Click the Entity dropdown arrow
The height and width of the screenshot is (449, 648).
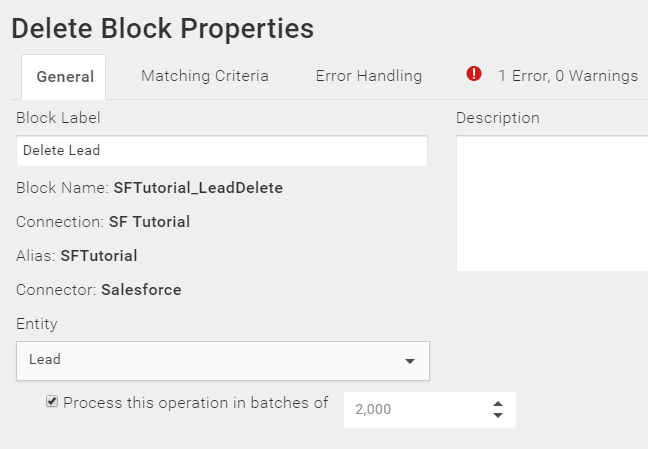410,361
